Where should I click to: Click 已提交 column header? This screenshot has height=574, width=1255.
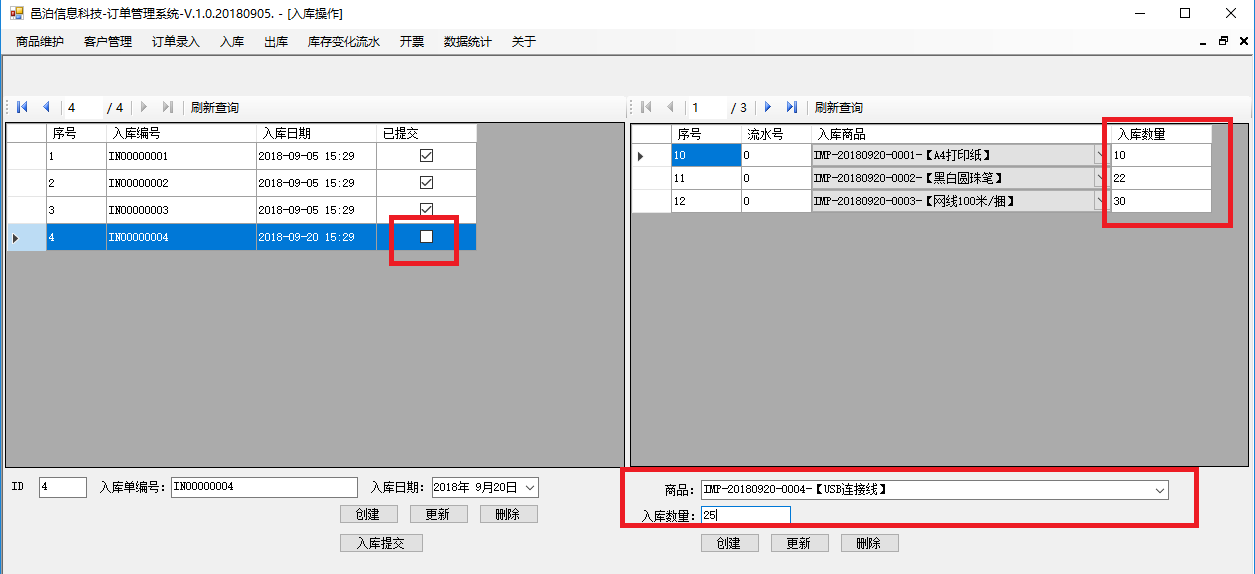tap(426, 133)
